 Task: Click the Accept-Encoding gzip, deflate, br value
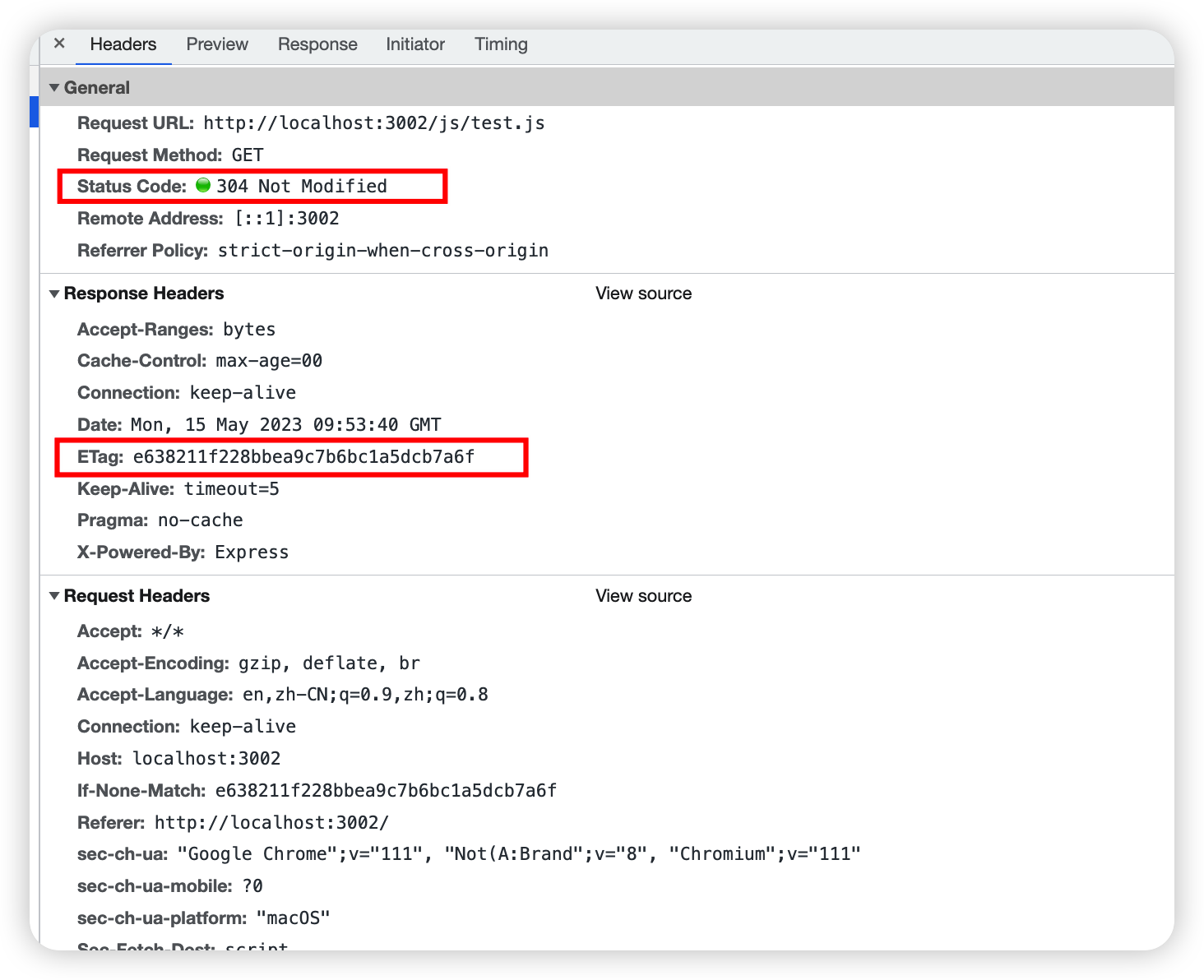329,663
